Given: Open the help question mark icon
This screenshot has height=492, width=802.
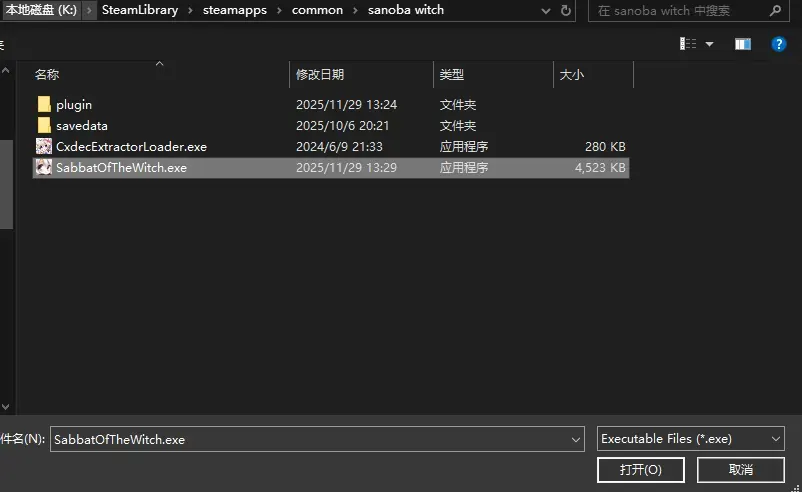Looking at the screenshot, I should (778, 44).
